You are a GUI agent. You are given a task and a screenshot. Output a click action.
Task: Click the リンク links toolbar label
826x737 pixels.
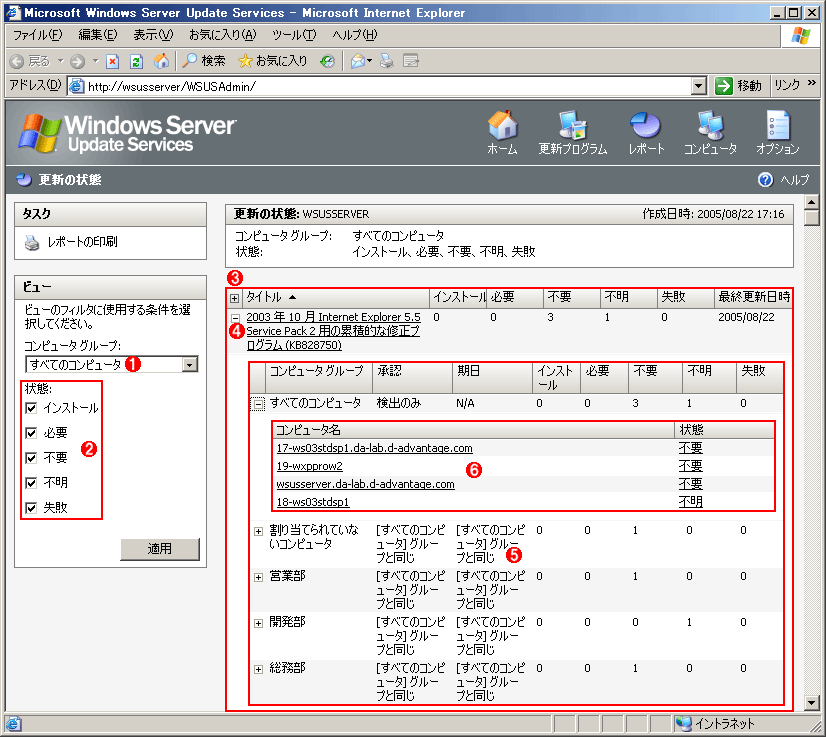coord(787,85)
